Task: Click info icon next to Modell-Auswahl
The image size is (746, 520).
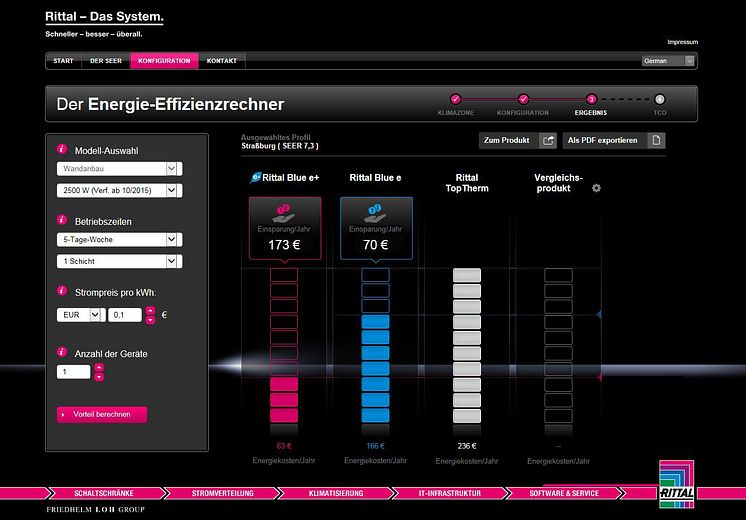Action: coord(62,149)
